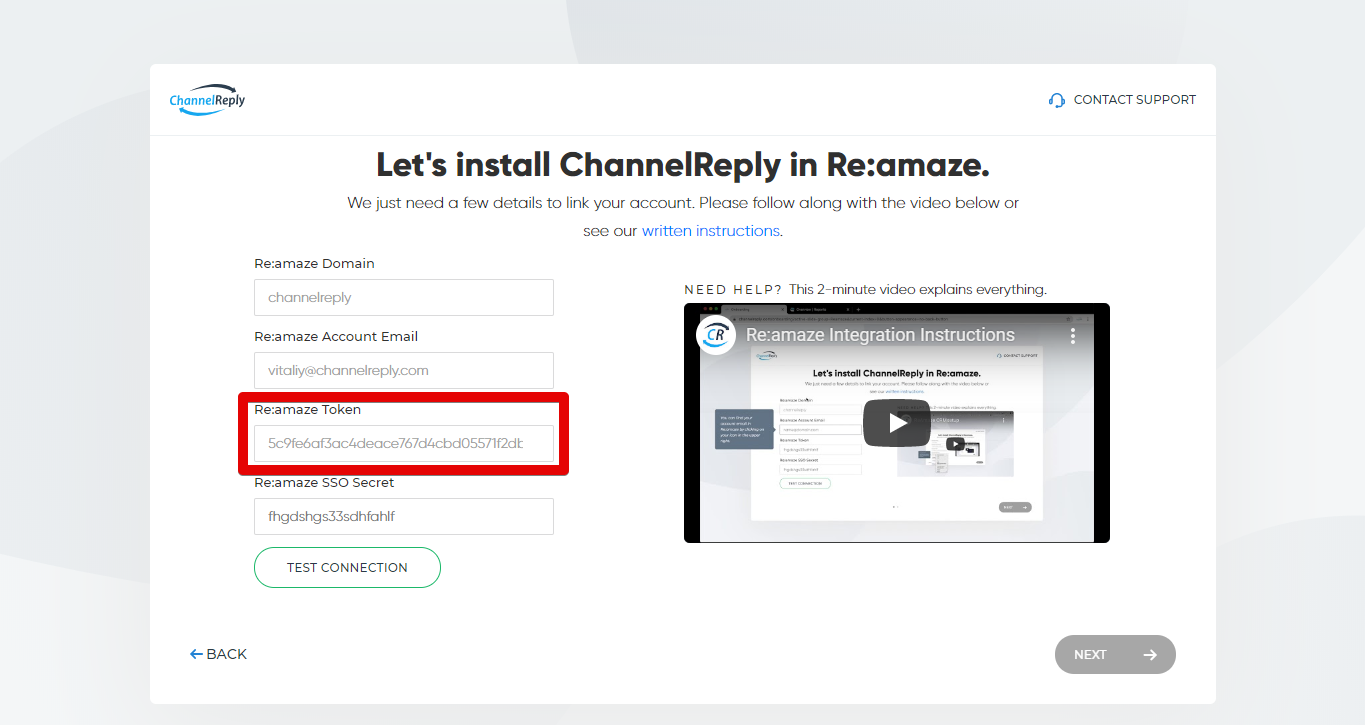Viewport: 1365px width, 725px height.
Task: Focus the Re:amaze Account Email field
Action: pos(404,371)
